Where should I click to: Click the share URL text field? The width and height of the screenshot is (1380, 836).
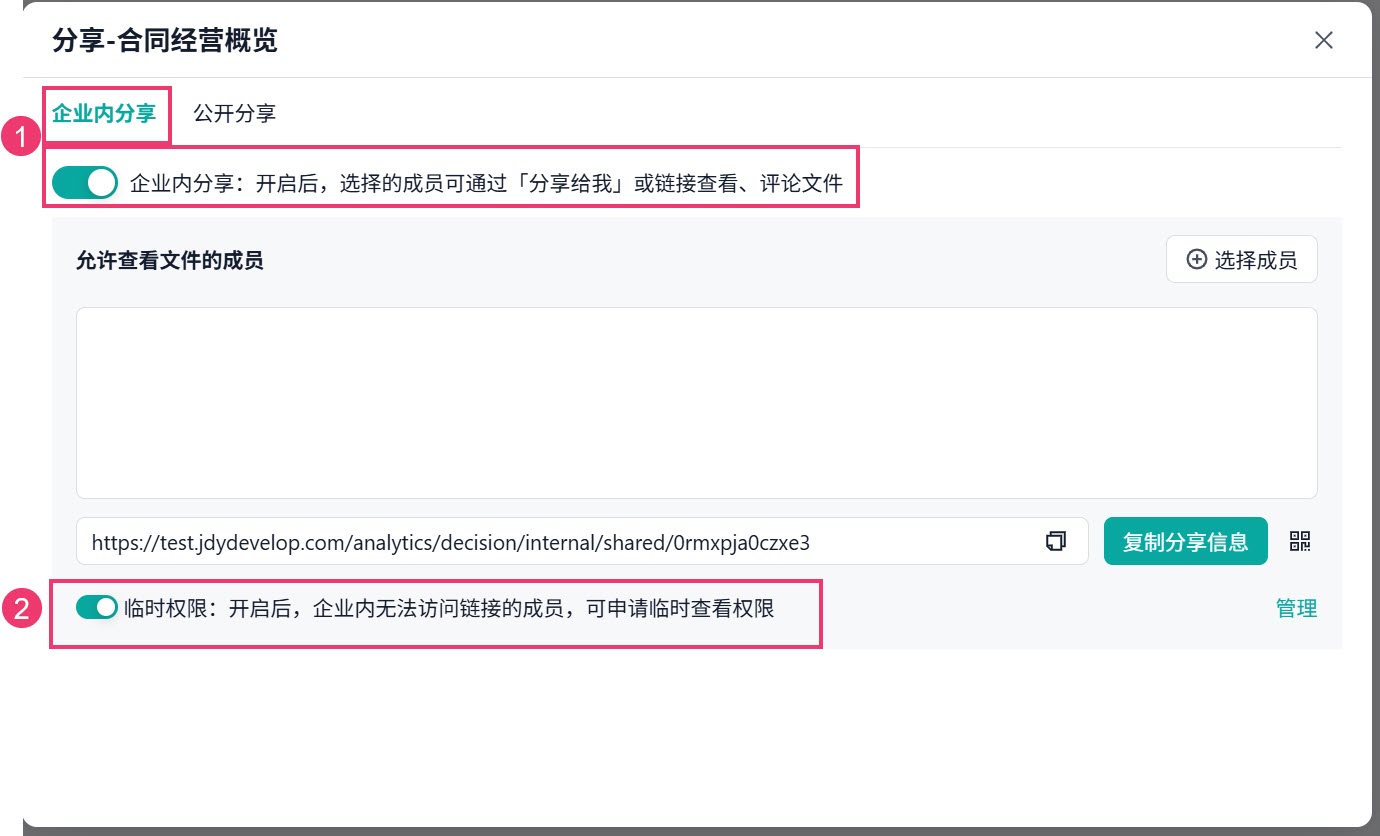(582, 541)
